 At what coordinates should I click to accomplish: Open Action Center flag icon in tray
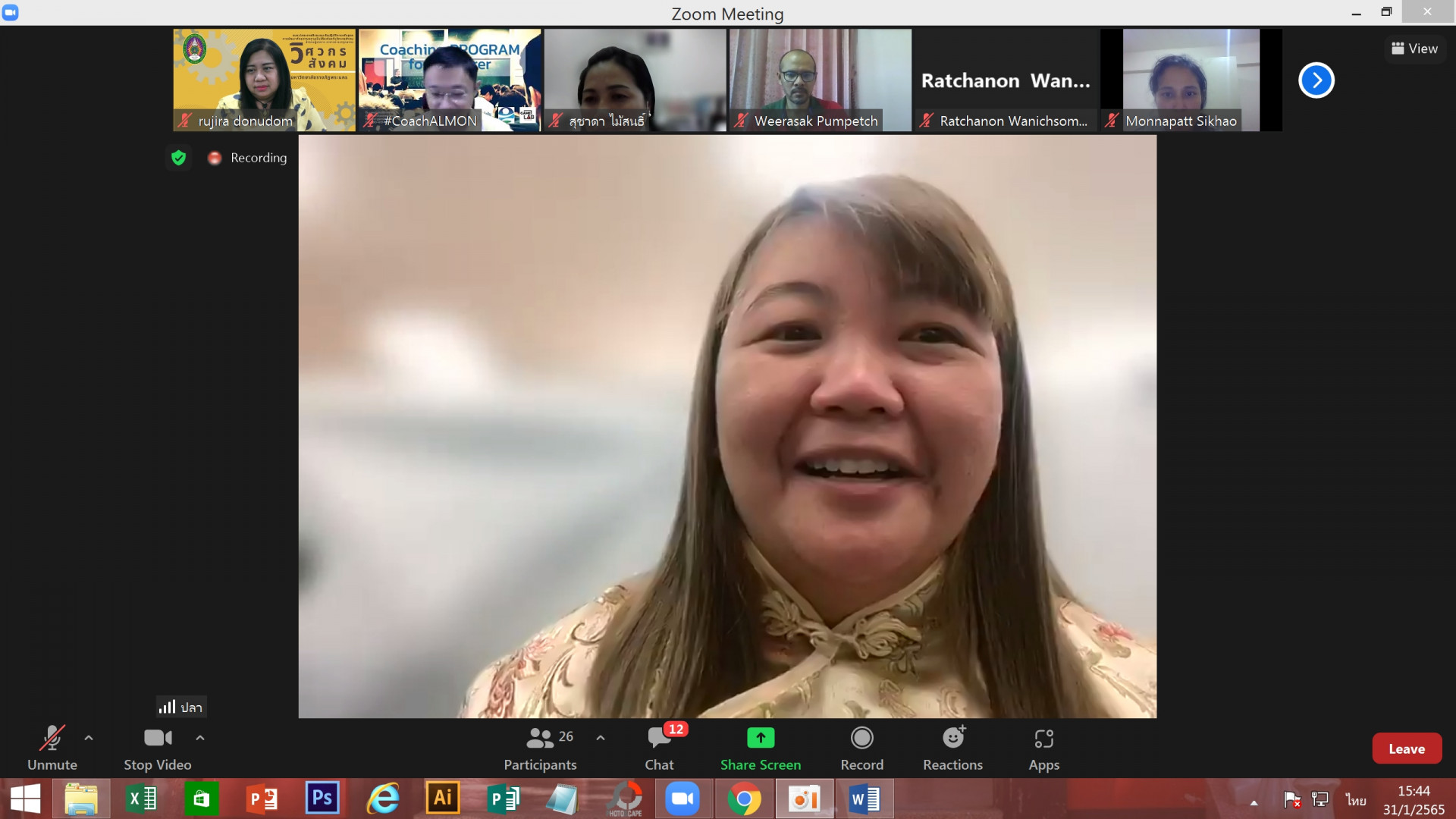point(1291,799)
